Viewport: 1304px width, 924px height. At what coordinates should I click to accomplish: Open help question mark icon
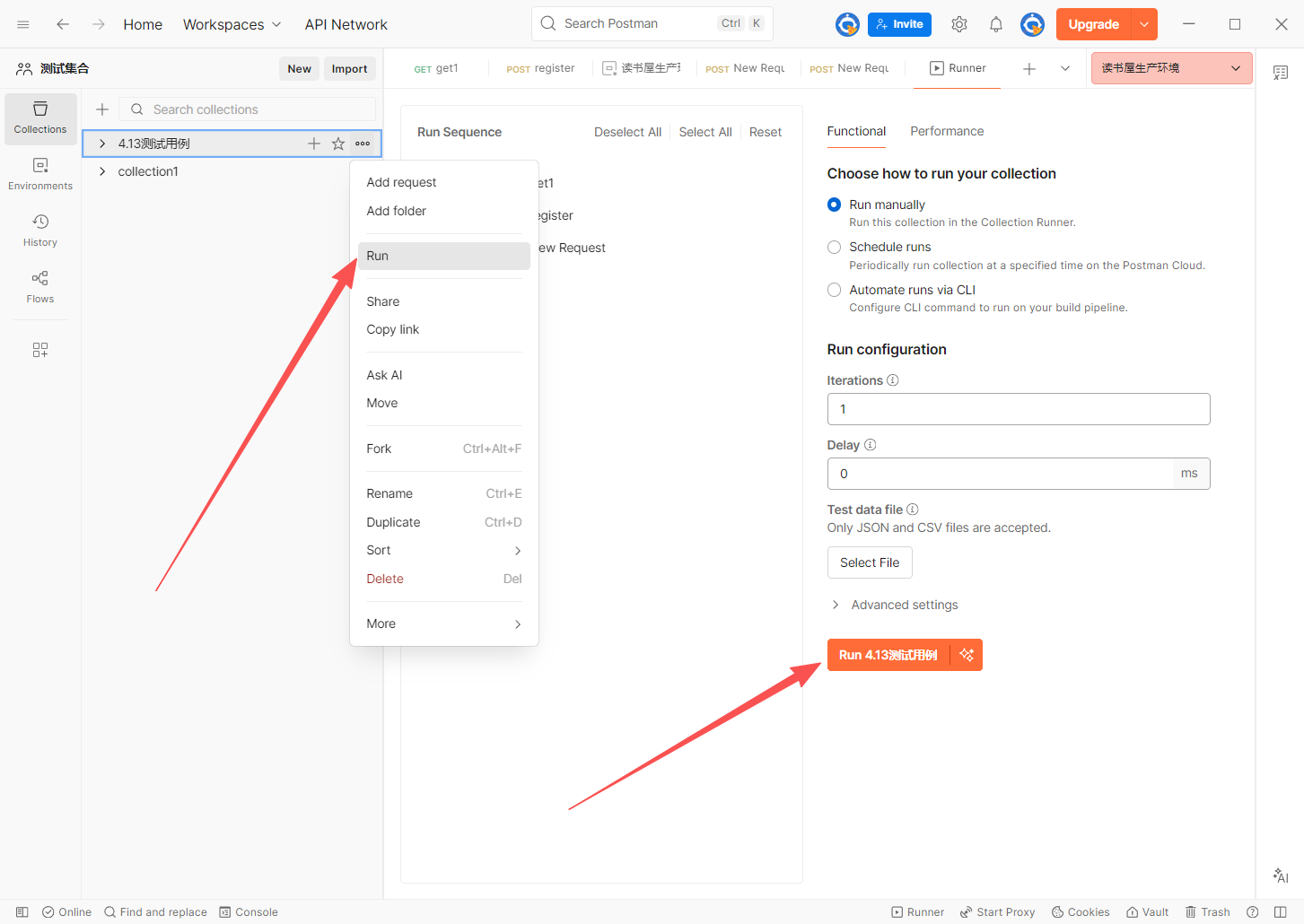point(1252,912)
